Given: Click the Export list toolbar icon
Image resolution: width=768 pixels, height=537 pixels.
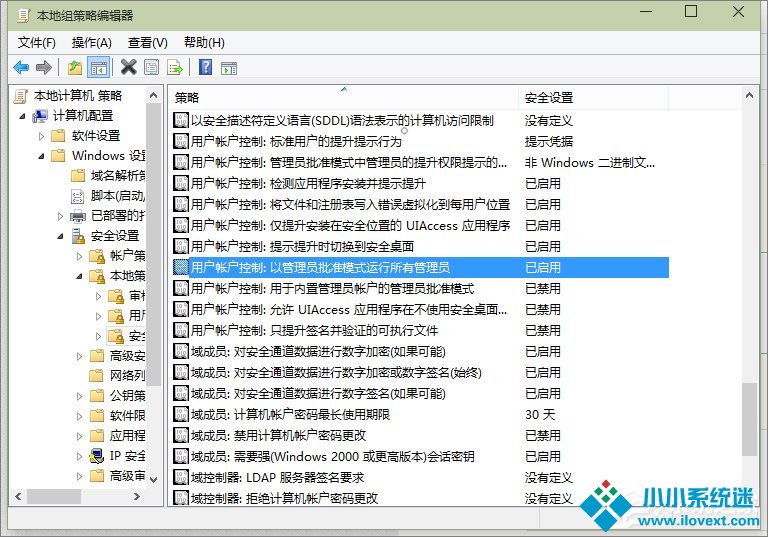Looking at the screenshot, I should click(175, 67).
